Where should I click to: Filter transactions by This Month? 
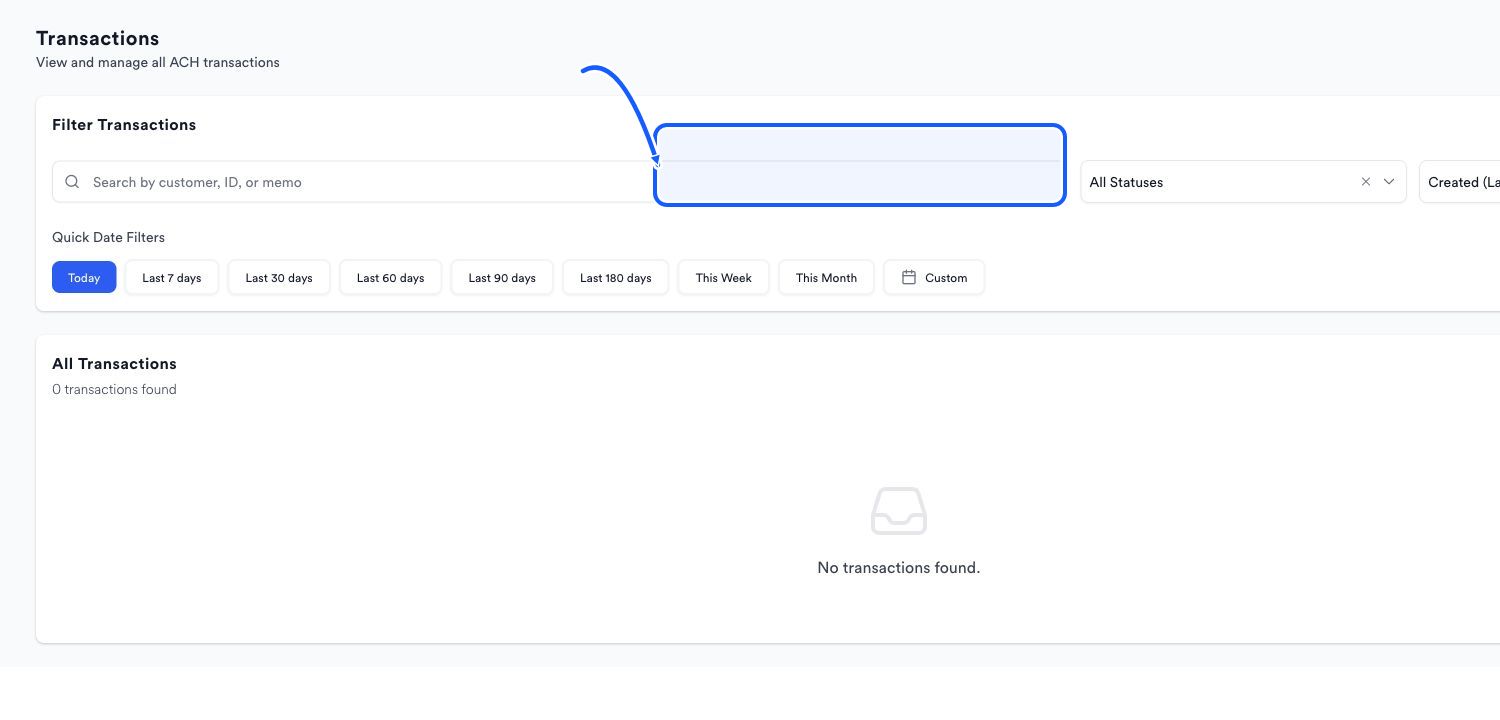click(x=826, y=278)
